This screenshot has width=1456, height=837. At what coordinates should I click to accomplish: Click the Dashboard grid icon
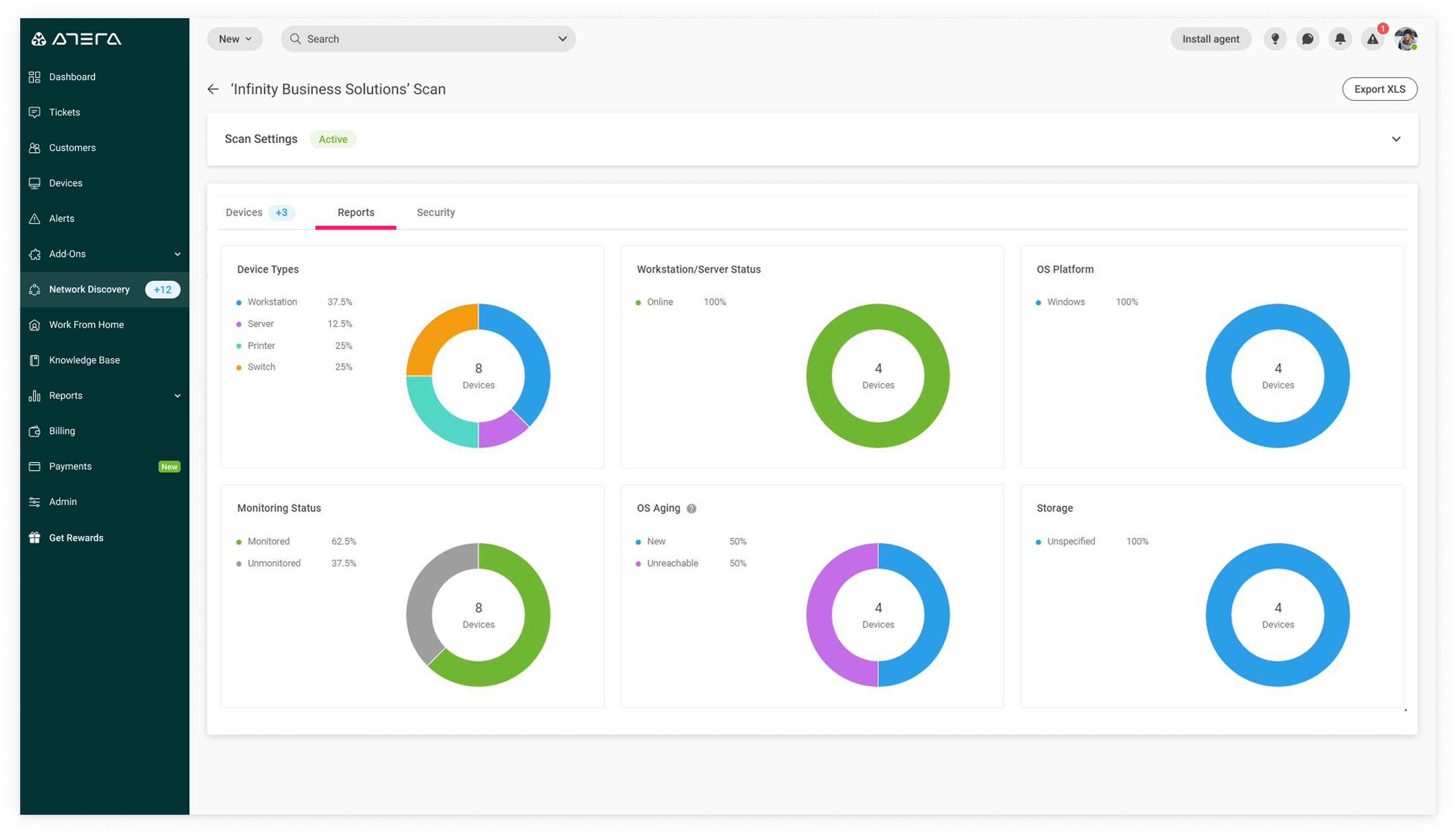click(x=34, y=77)
